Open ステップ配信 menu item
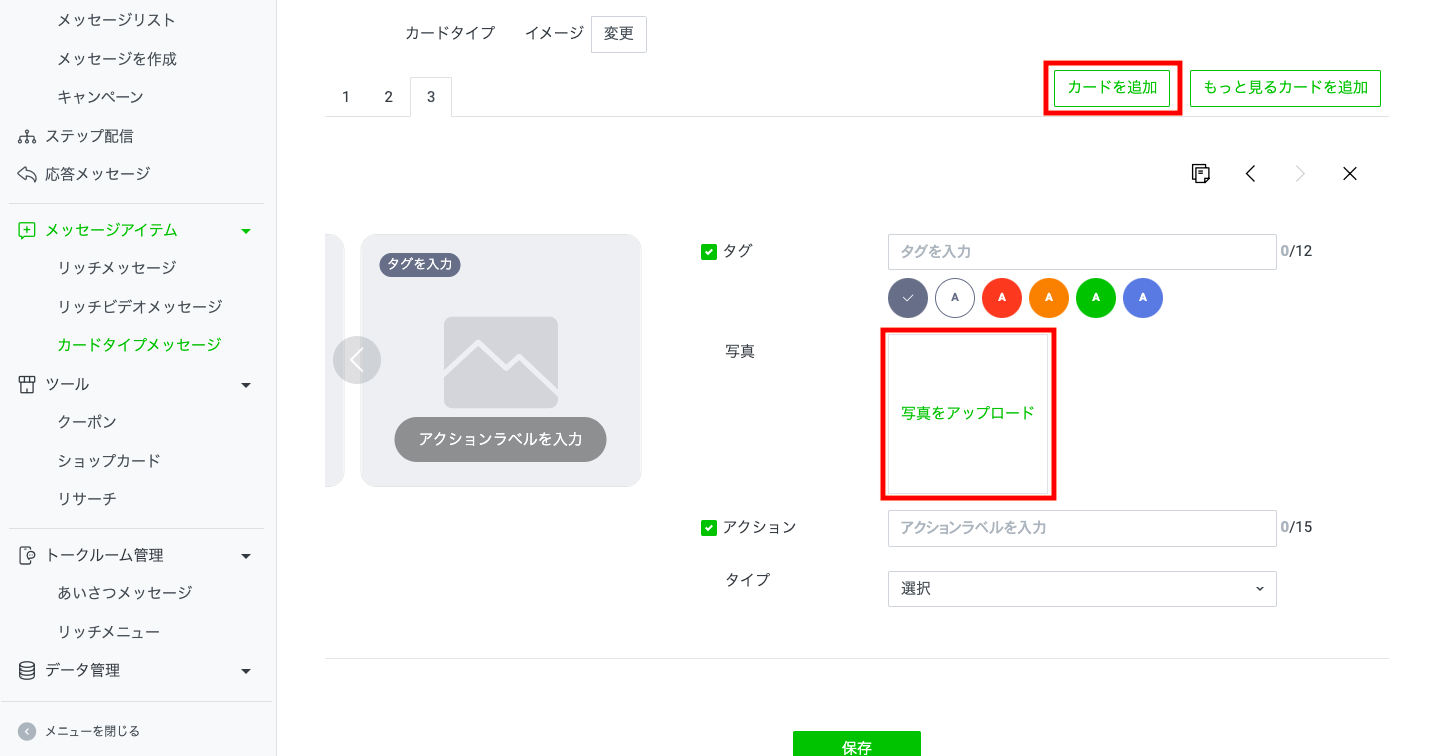Screen dimensions: 1429x756 89,136
